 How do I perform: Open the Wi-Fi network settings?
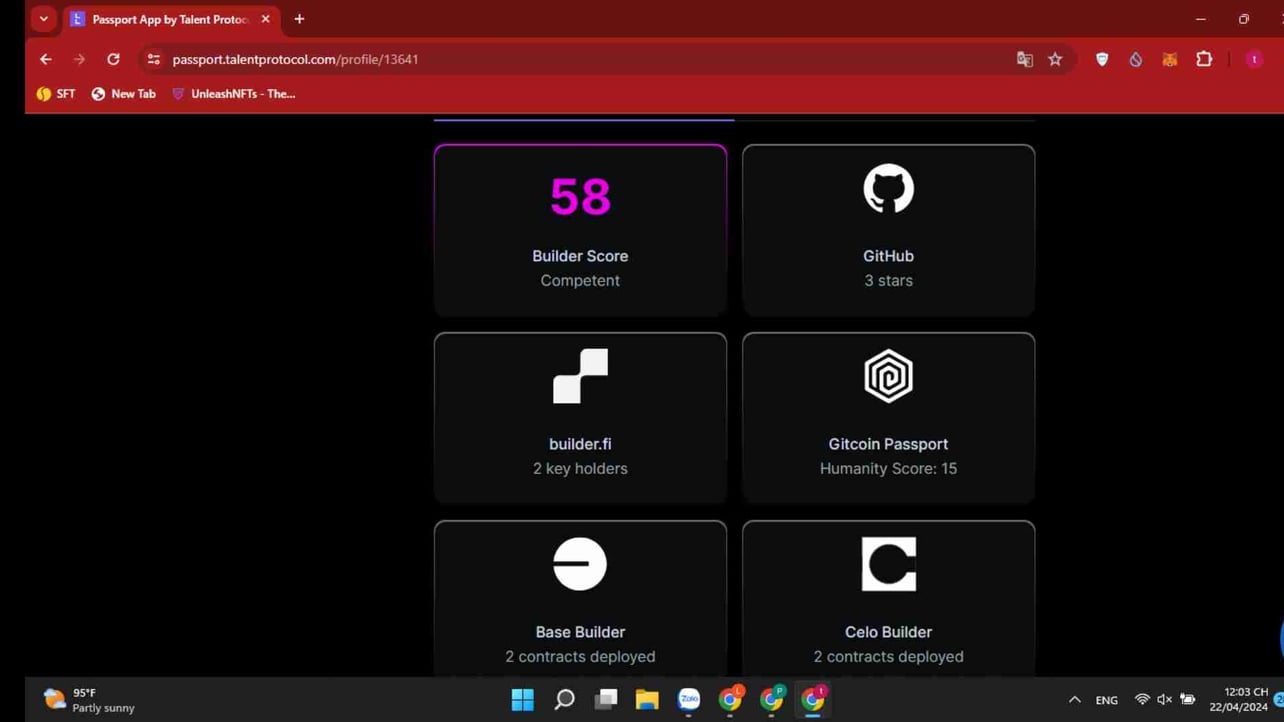1141,700
